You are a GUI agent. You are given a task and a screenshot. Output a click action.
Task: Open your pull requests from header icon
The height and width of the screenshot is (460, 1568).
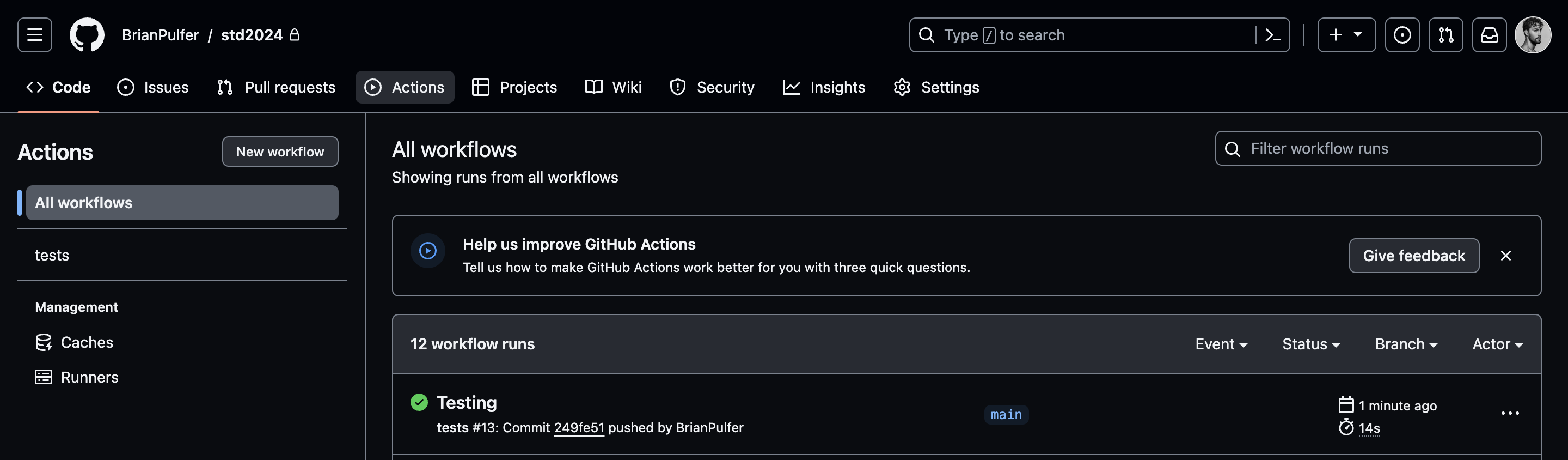click(x=1445, y=35)
